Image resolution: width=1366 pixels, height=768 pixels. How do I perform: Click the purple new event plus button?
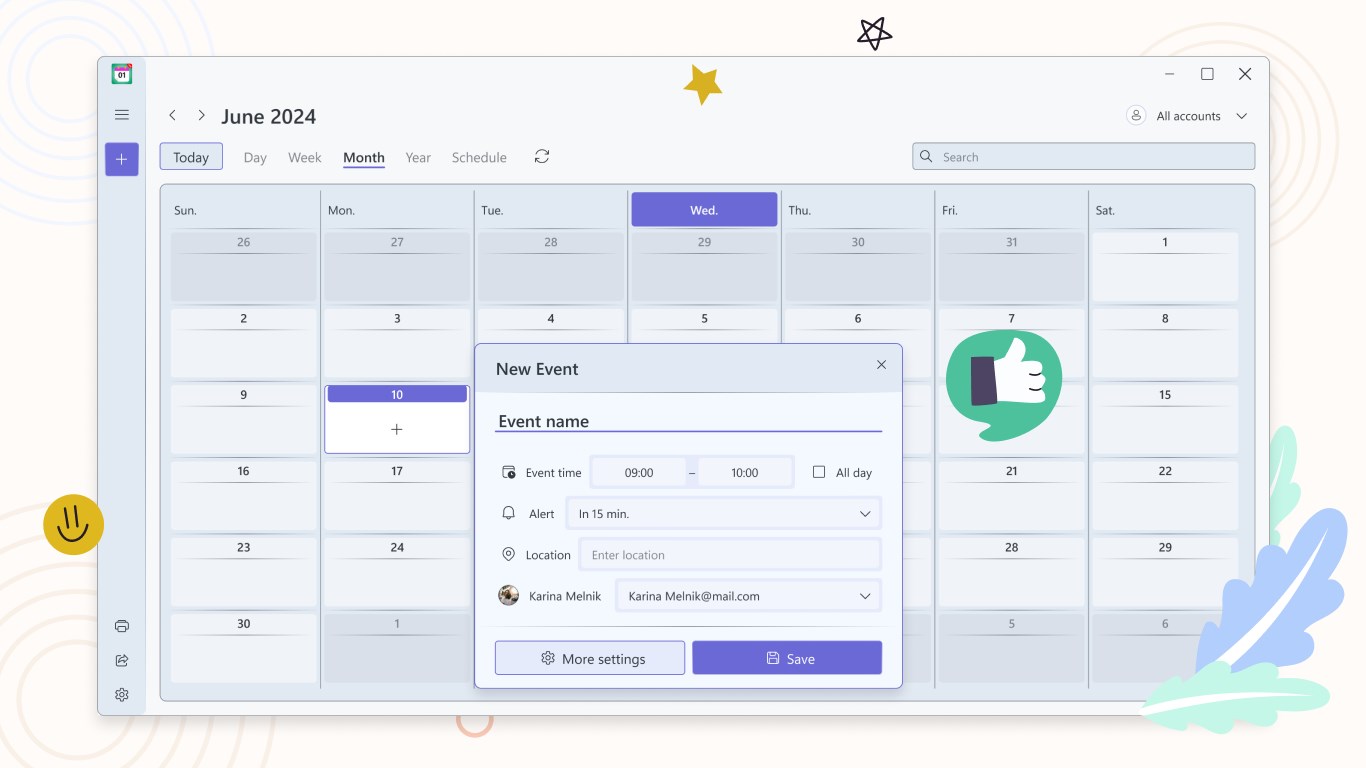tap(122, 159)
